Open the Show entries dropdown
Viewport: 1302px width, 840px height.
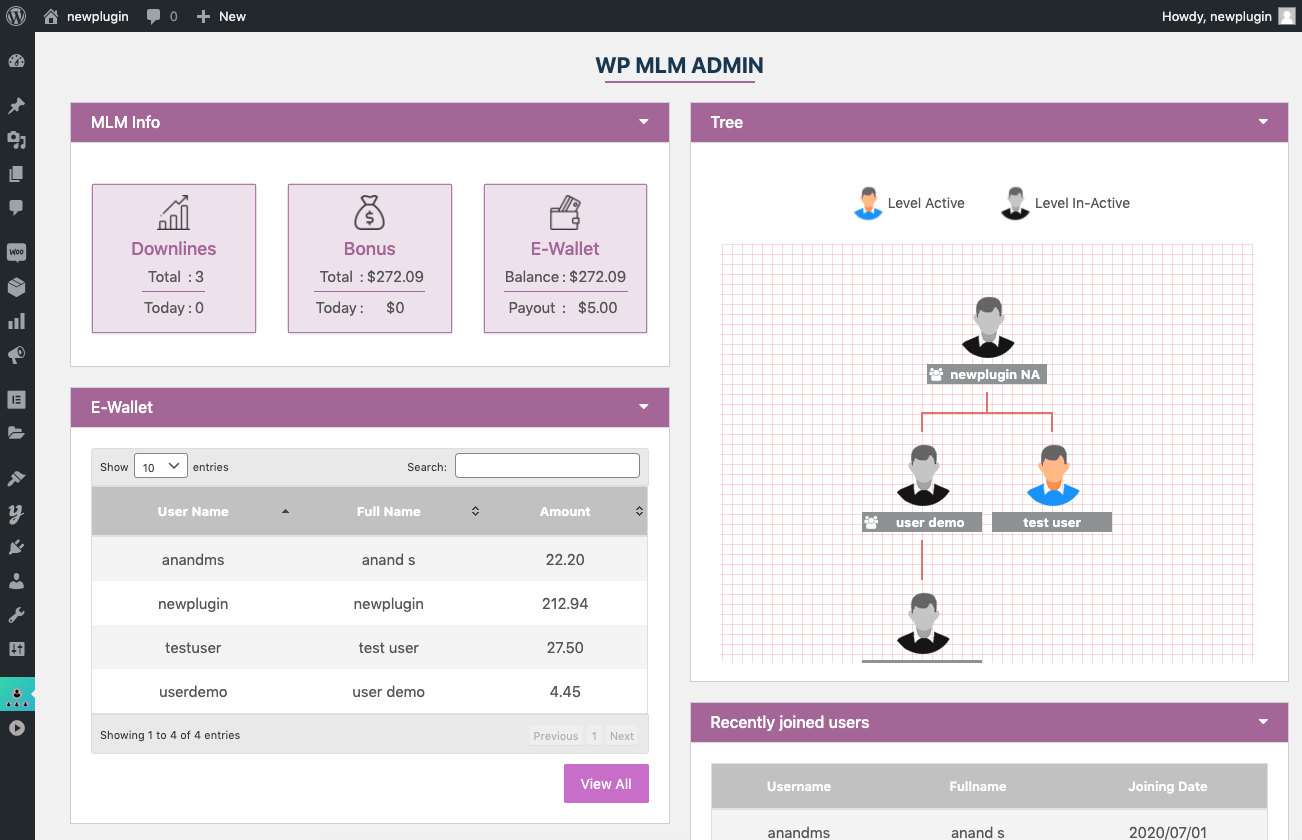pyautogui.click(x=160, y=465)
